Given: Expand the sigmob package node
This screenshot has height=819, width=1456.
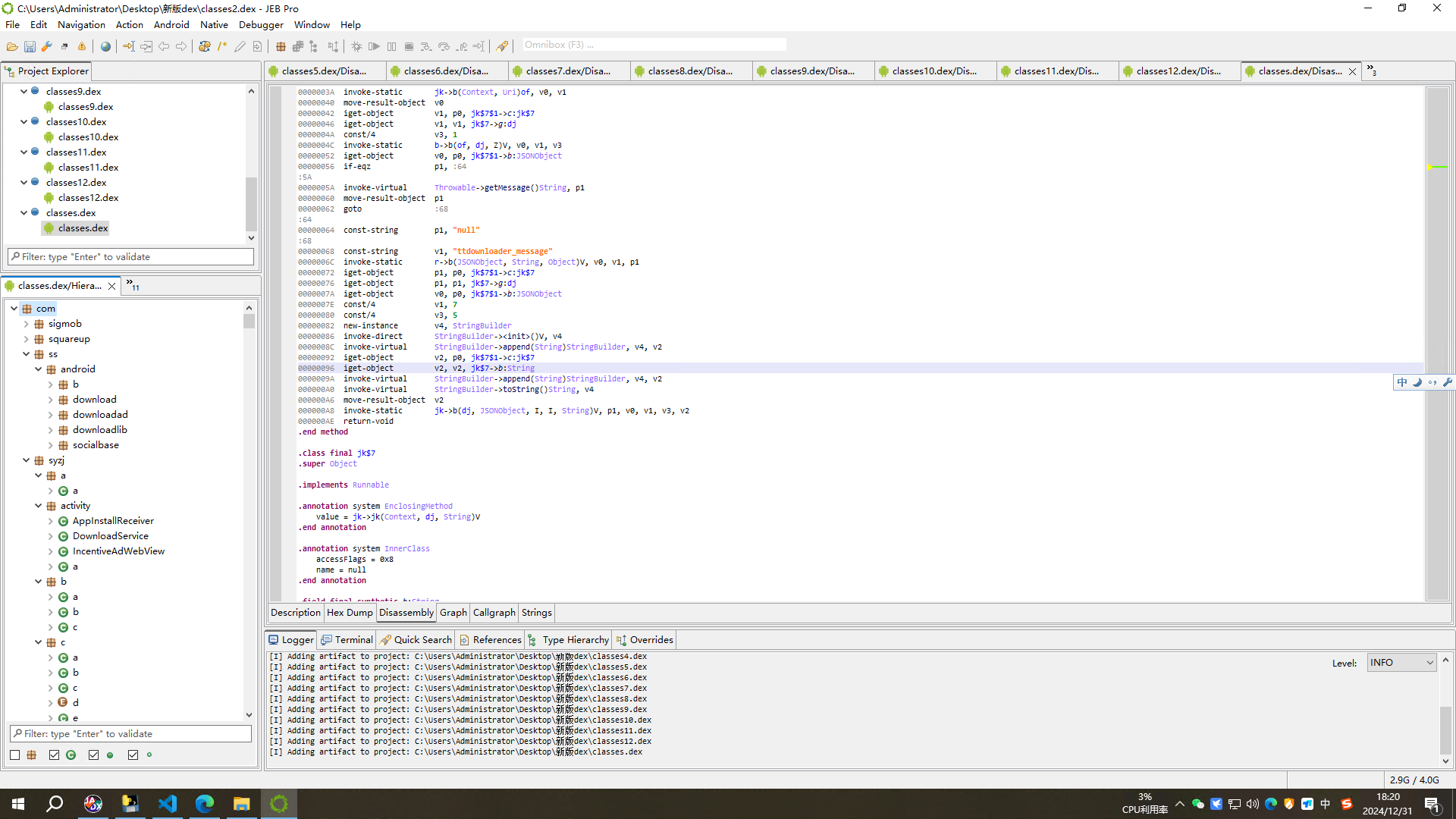Looking at the screenshot, I should coord(27,324).
